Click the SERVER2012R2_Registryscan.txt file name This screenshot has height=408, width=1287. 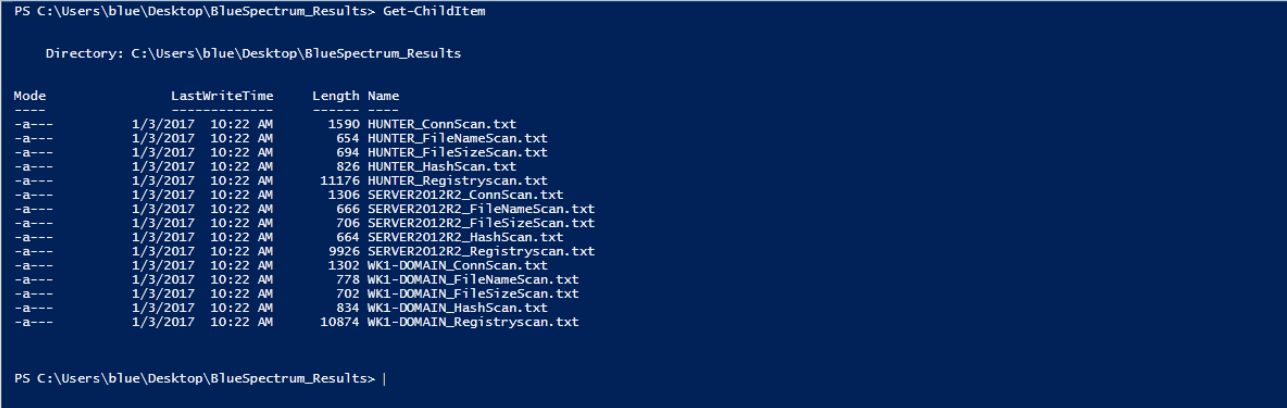pos(481,251)
